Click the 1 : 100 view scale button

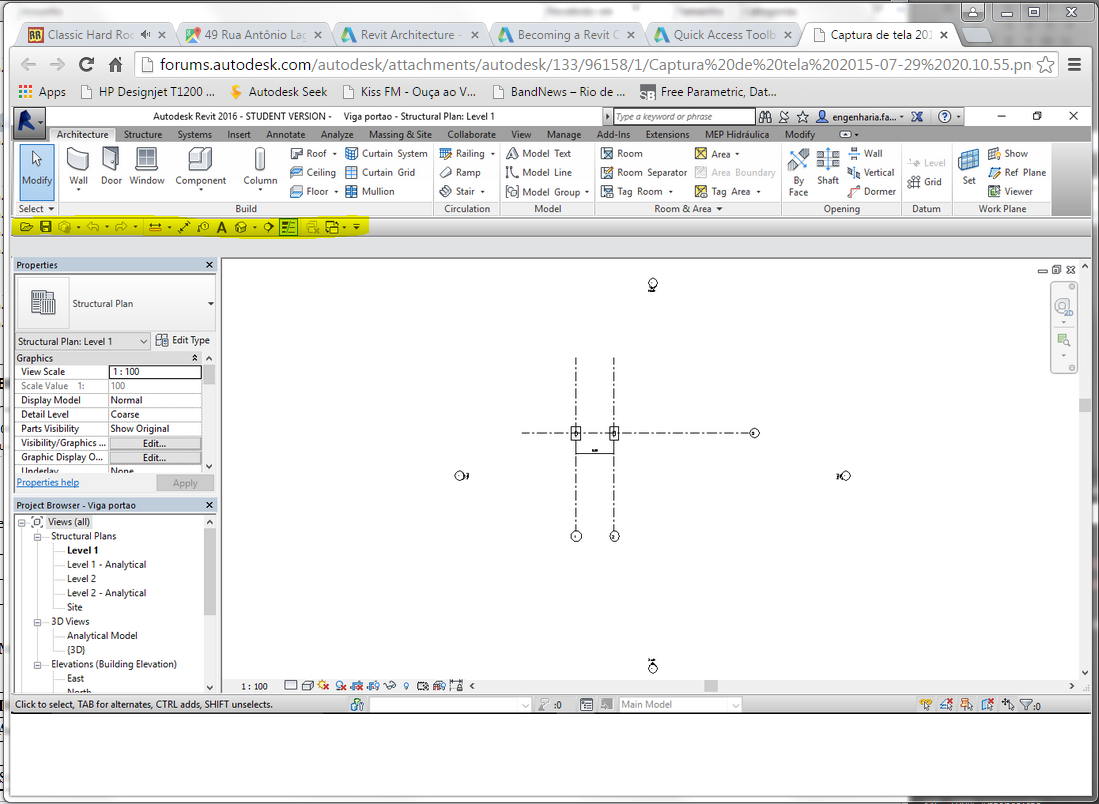(x=254, y=686)
